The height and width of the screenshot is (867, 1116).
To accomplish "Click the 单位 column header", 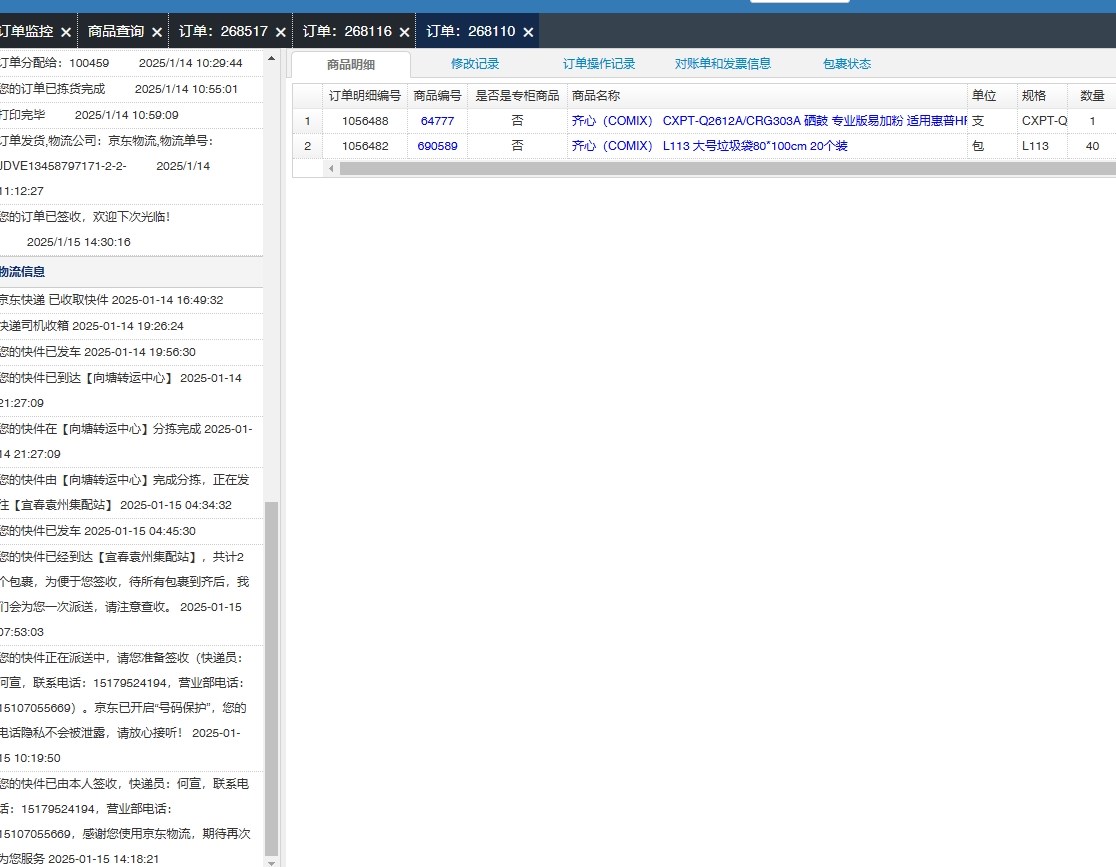I will 992,95.
